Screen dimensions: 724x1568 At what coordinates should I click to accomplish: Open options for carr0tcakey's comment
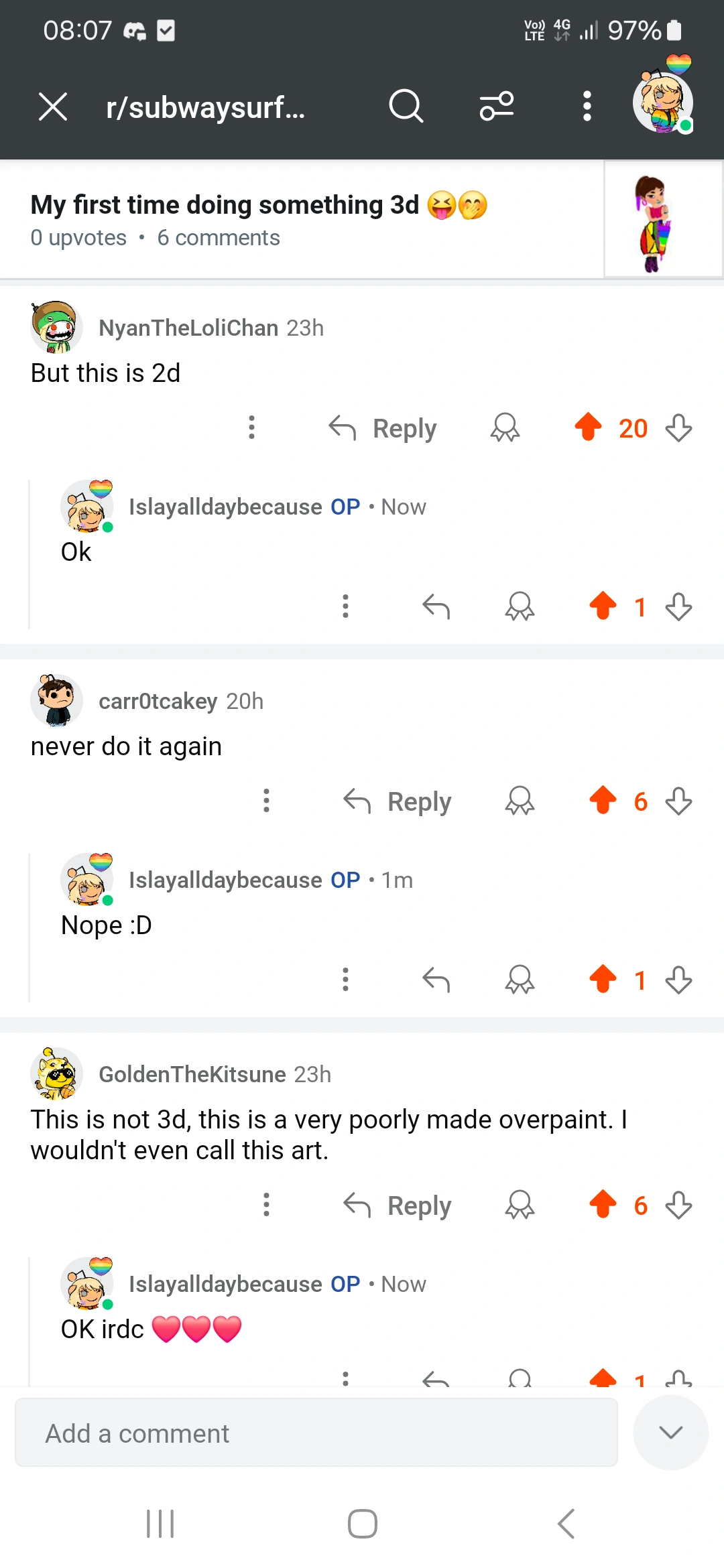266,801
